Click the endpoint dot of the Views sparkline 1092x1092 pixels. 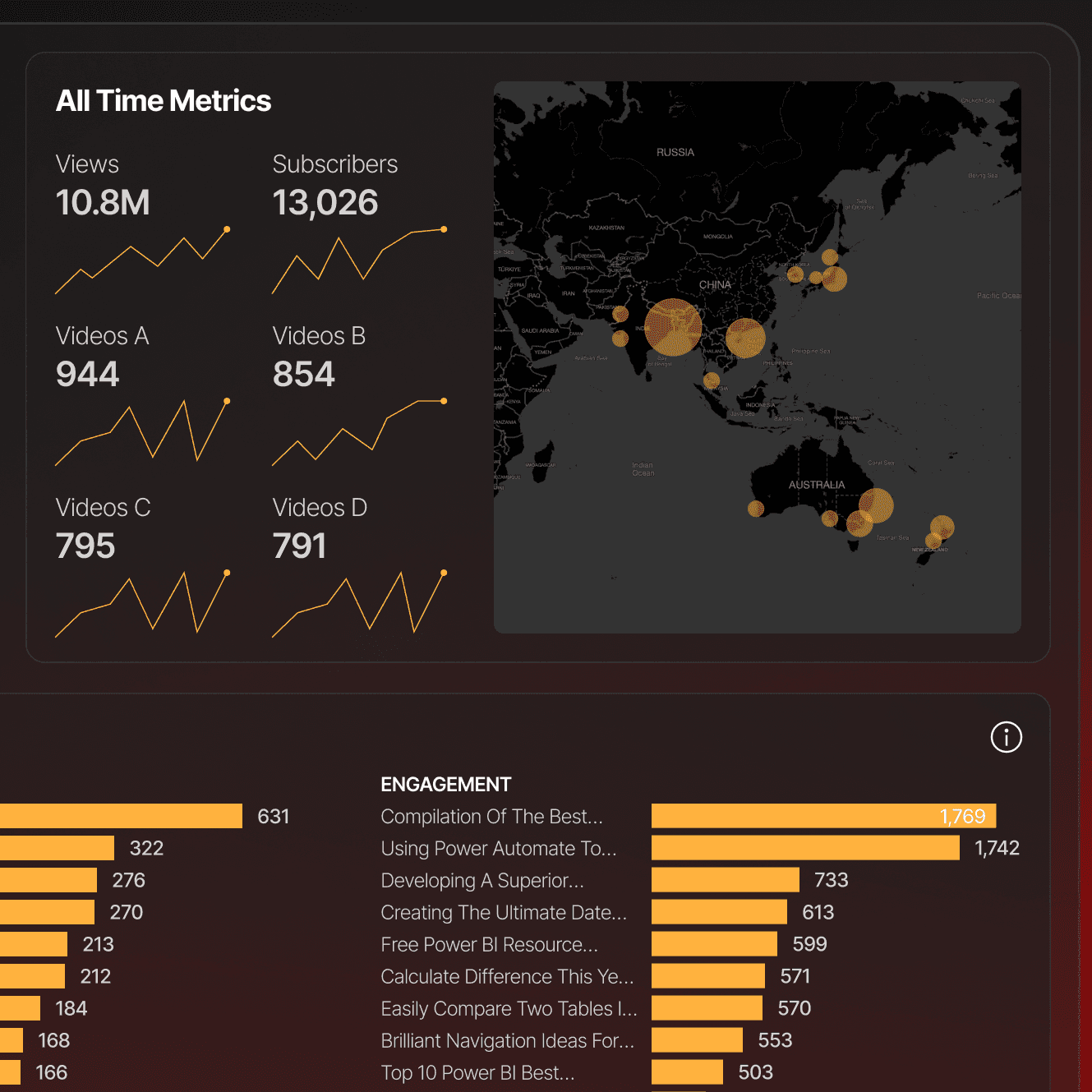[227, 228]
